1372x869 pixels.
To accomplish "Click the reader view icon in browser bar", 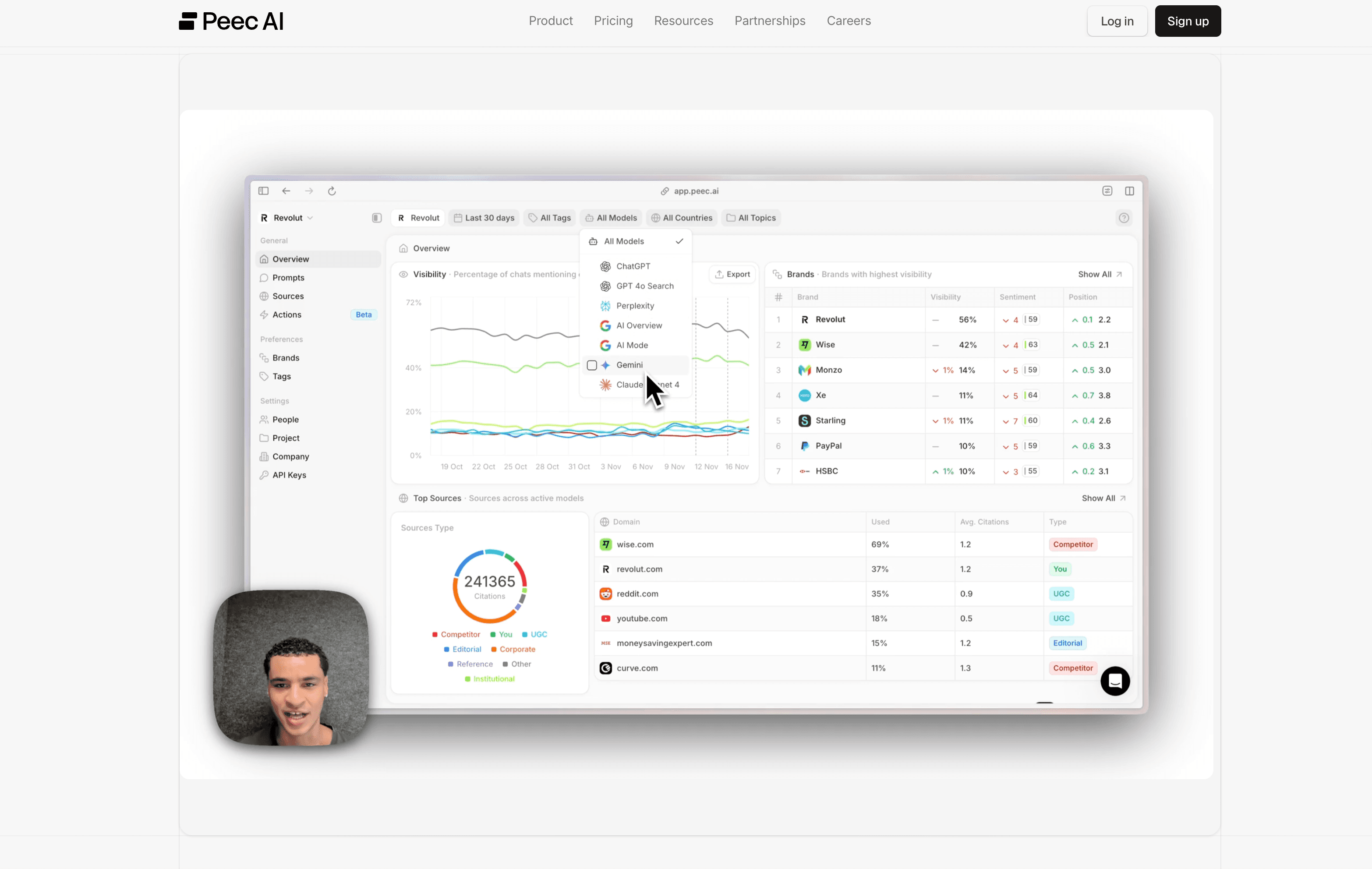I will 1107,191.
